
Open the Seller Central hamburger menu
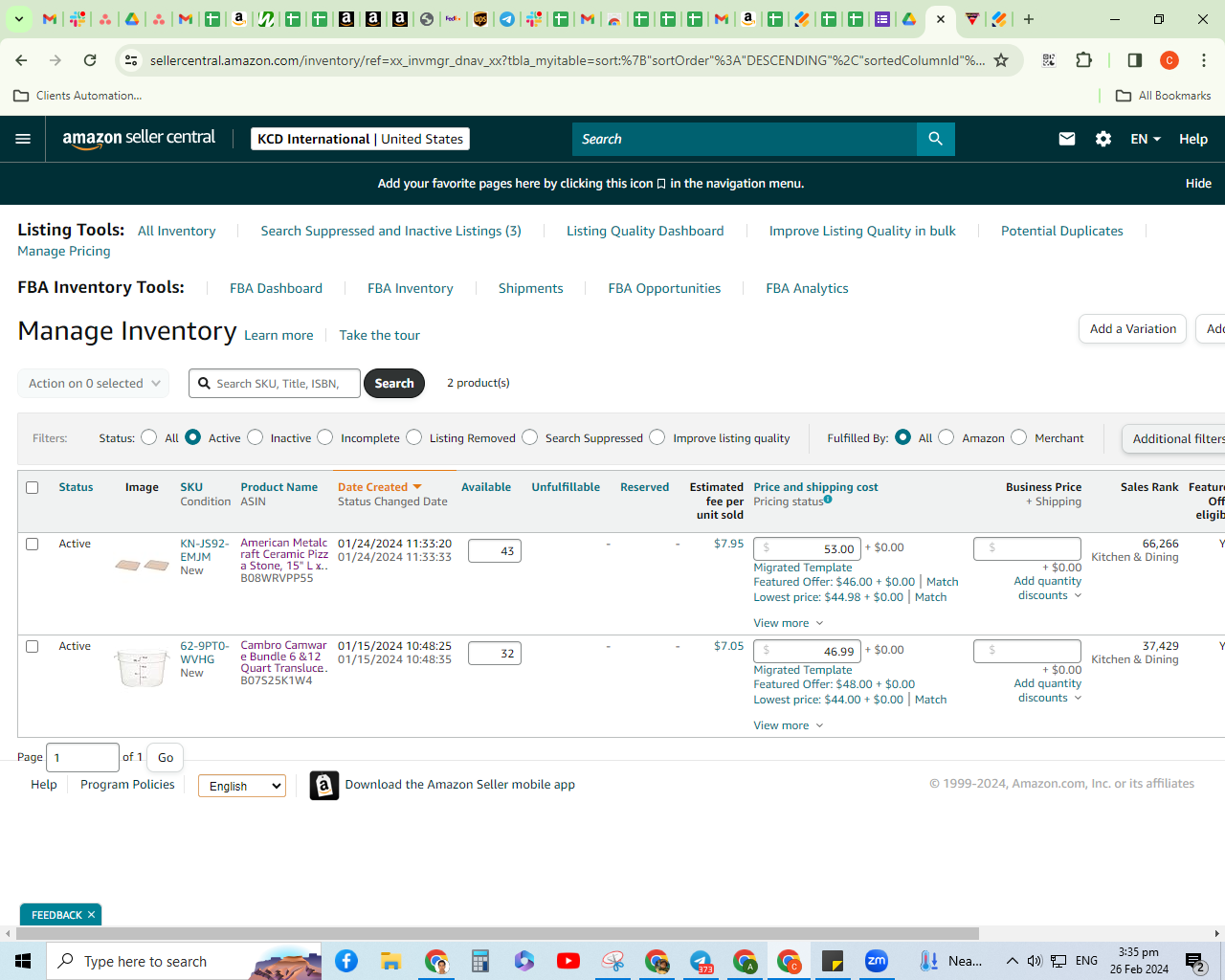(23, 139)
